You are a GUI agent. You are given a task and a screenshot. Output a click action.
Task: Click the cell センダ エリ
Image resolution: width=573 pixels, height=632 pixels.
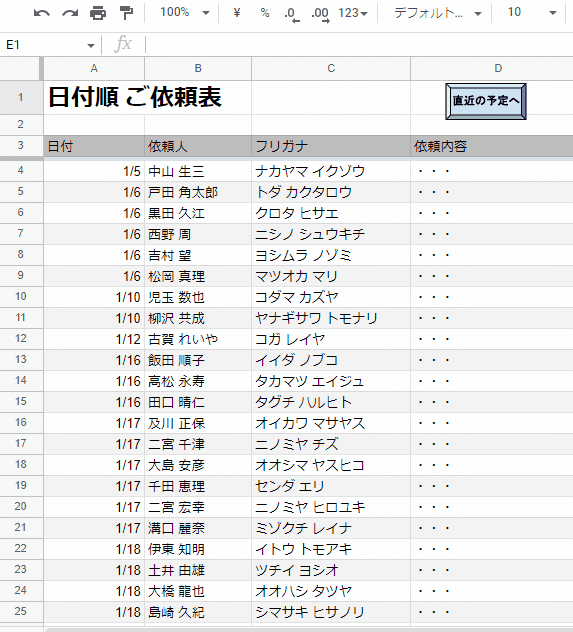(331, 486)
